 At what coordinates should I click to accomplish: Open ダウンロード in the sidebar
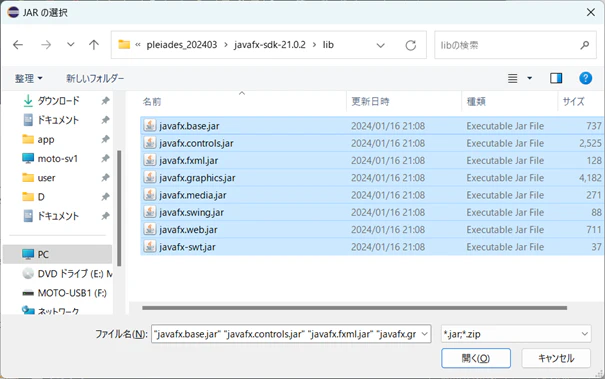58,101
